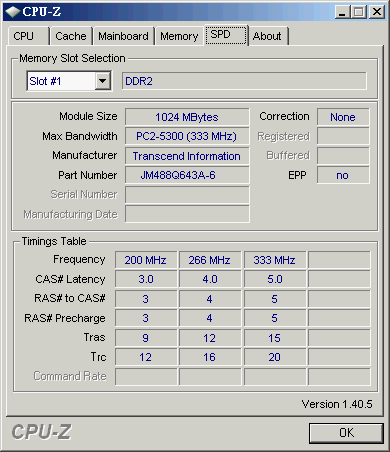Click the Part Number label
The image size is (390, 452).
click(88, 175)
